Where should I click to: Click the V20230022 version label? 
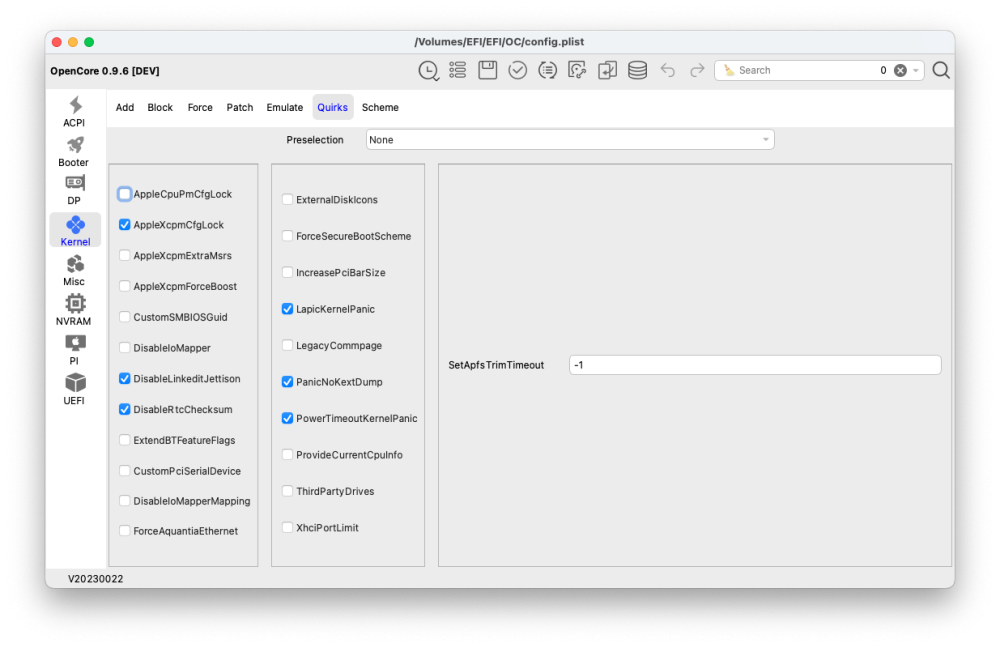(96, 578)
